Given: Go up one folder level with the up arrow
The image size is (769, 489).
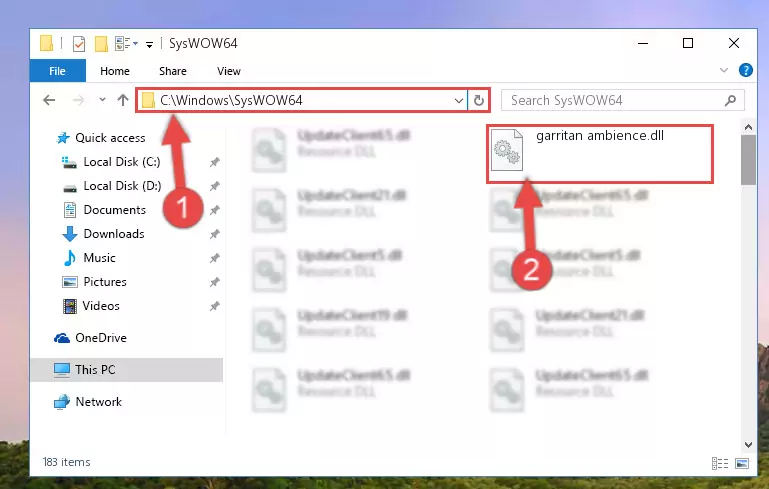Looking at the screenshot, I should click(x=123, y=100).
